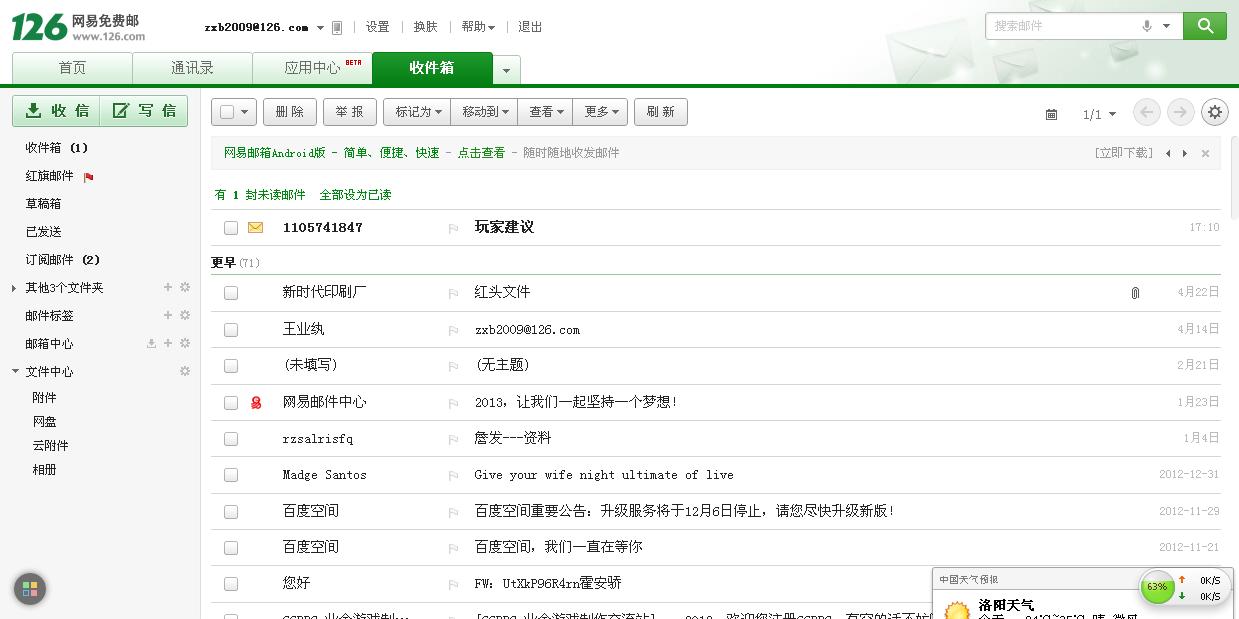The image size is (1239, 619).
Task: Click the 刷新 button
Action: coord(661,112)
